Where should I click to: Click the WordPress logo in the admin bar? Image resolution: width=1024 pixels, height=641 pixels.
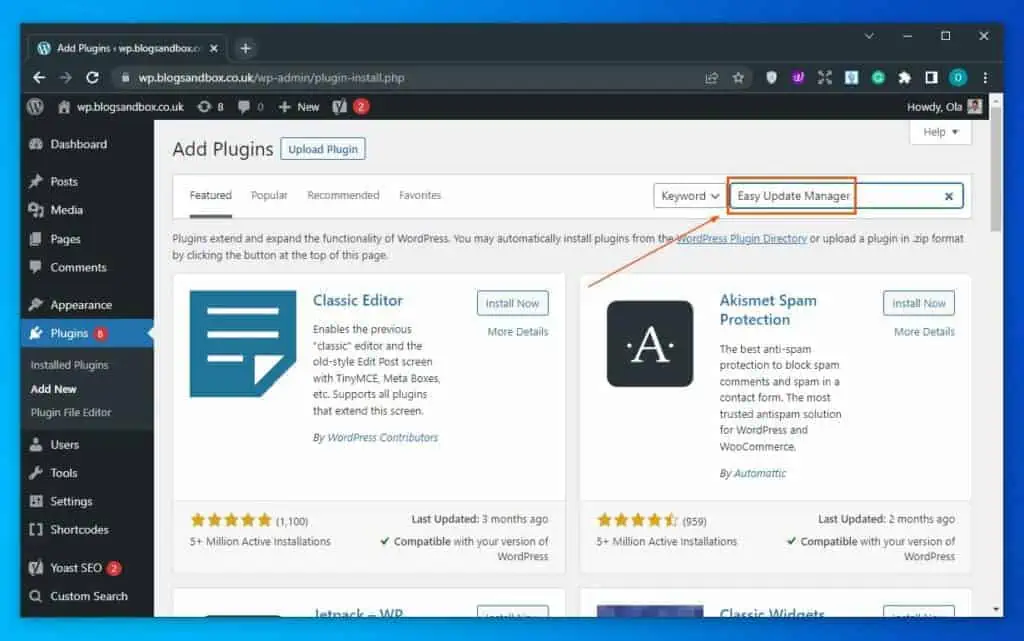(34, 107)
